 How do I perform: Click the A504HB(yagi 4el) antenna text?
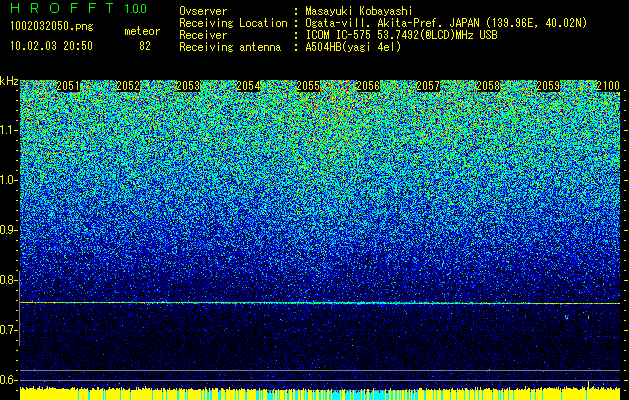[x=353, y=47]
